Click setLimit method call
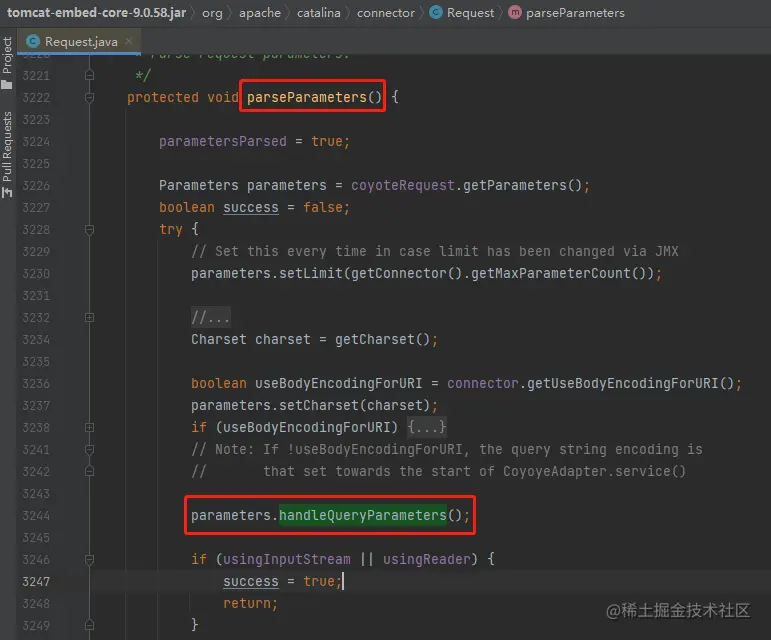The height and width of the screenshot is (640, 771). (x=311, y=273)
